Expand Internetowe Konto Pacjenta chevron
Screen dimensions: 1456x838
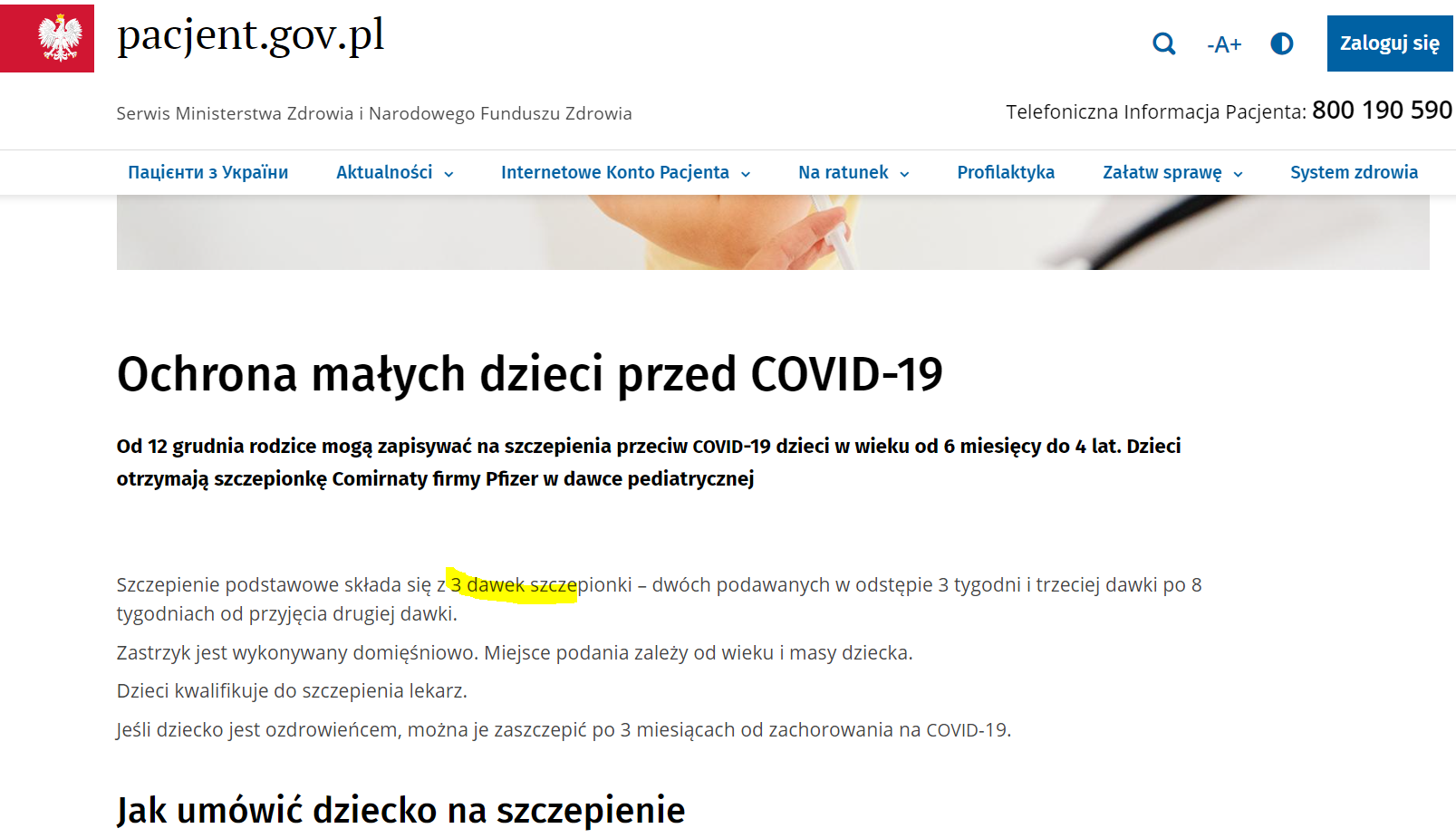tap(746, 174)
